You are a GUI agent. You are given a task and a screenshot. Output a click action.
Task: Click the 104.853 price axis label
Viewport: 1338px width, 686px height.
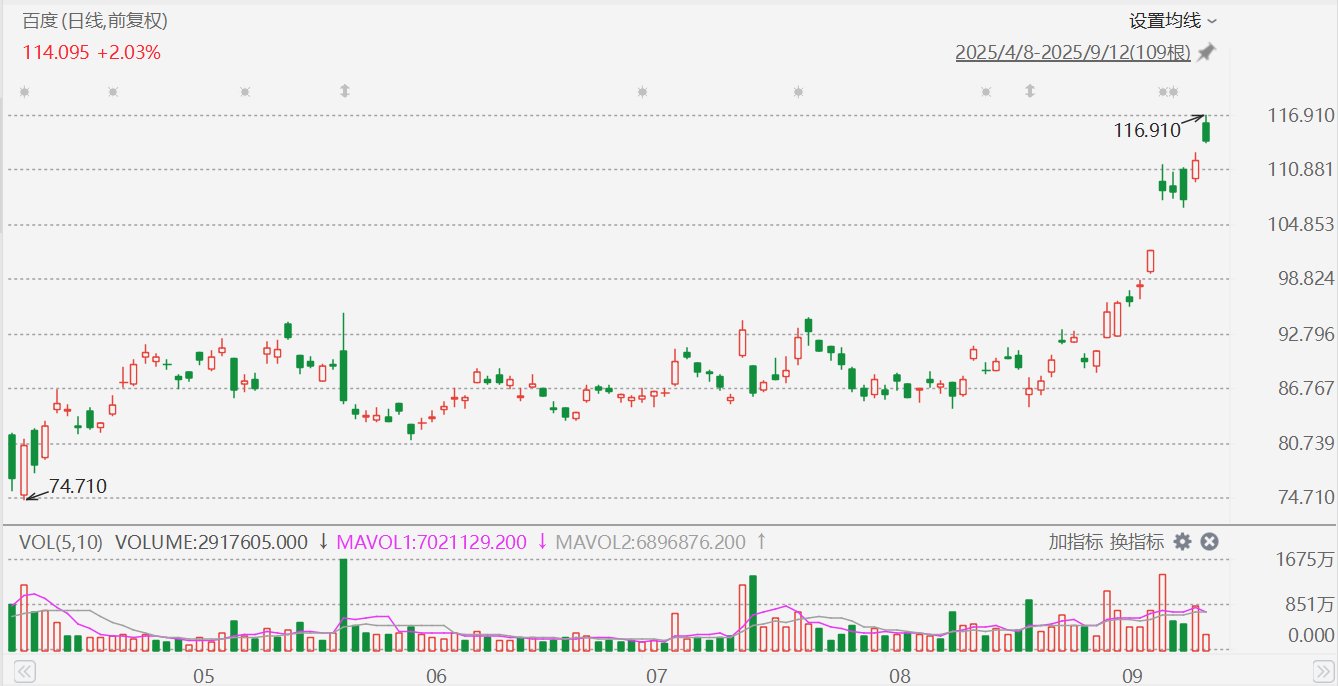pos(1301,225)
